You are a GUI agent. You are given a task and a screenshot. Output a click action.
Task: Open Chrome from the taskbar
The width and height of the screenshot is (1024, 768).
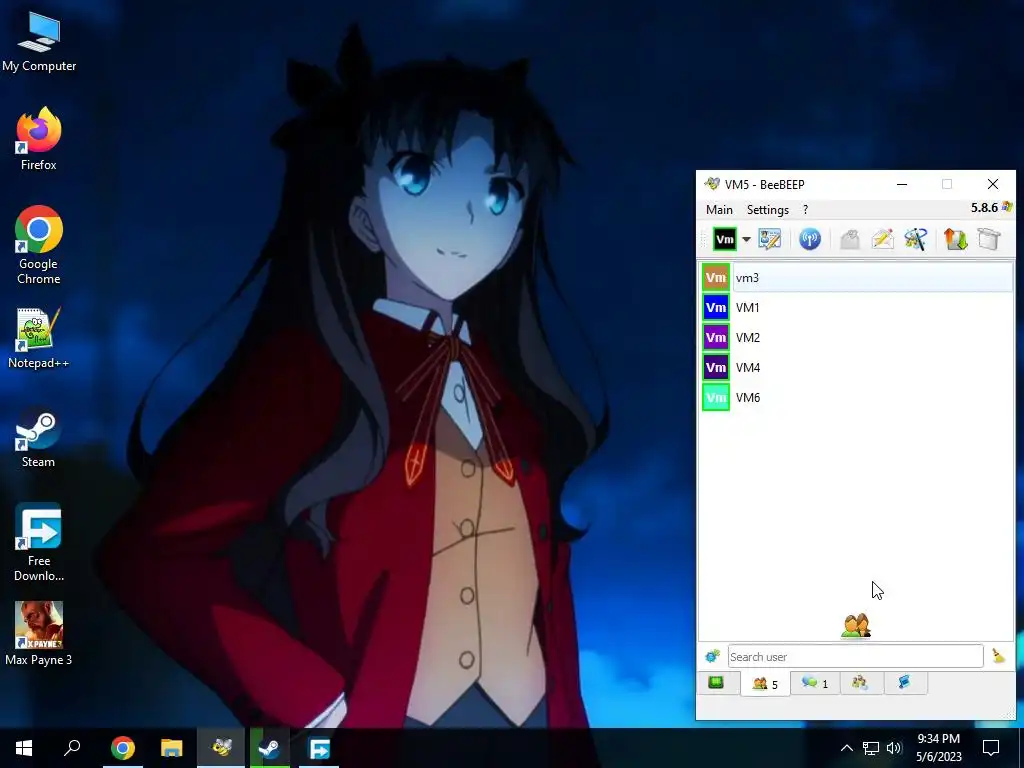point(122,748)
